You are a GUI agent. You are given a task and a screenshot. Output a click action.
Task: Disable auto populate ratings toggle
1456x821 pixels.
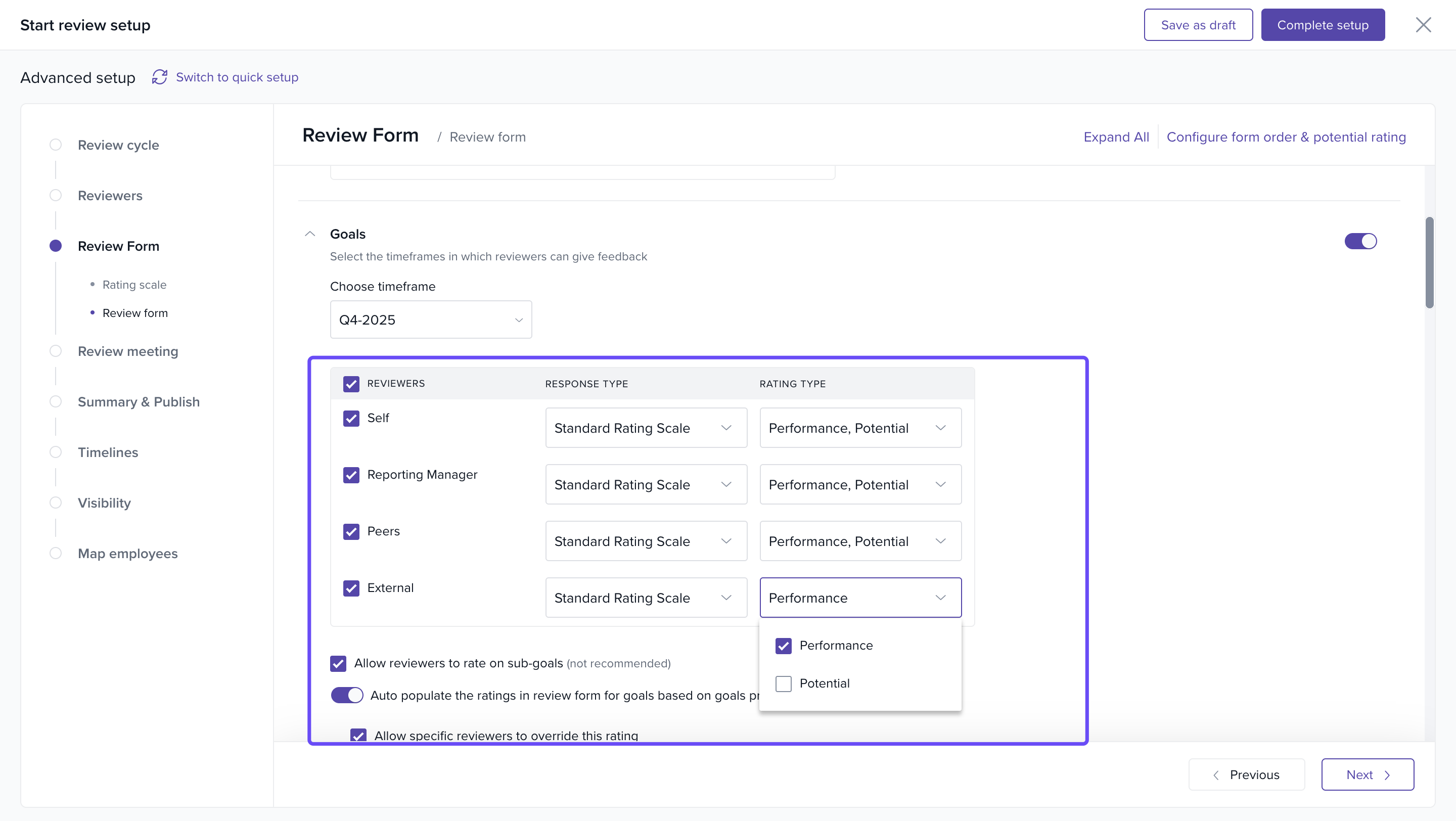click(346, 695)
